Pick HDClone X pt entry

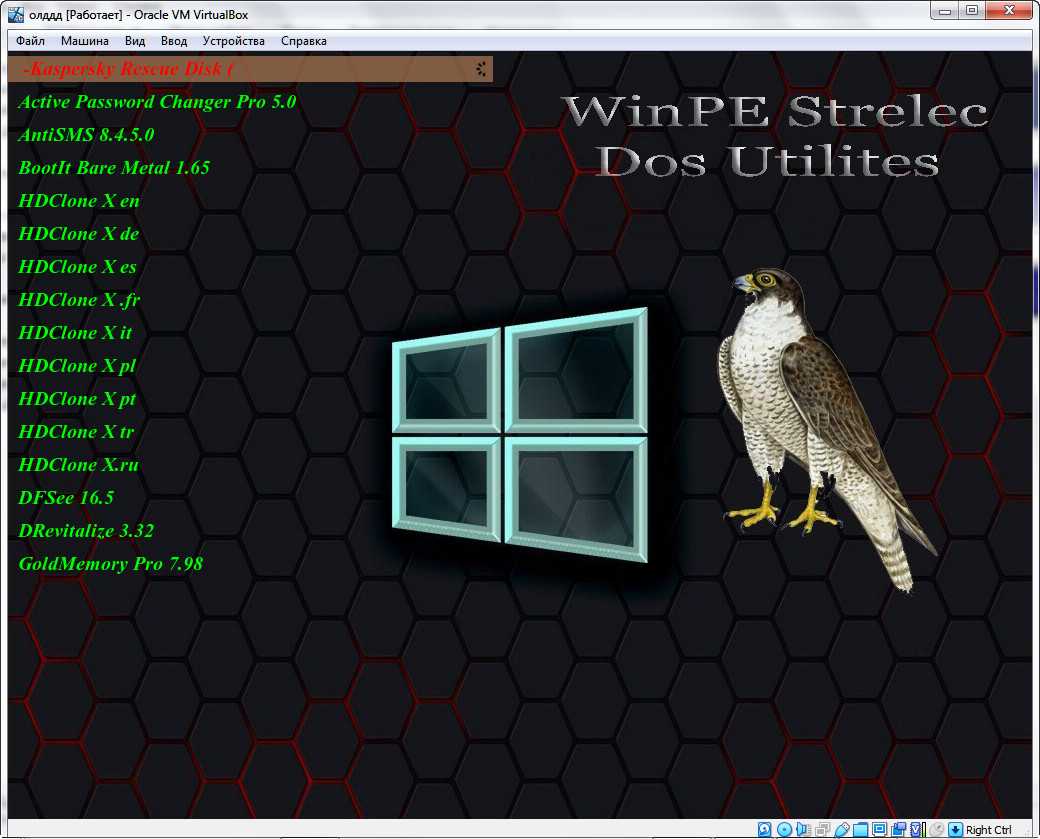[77, 399]
